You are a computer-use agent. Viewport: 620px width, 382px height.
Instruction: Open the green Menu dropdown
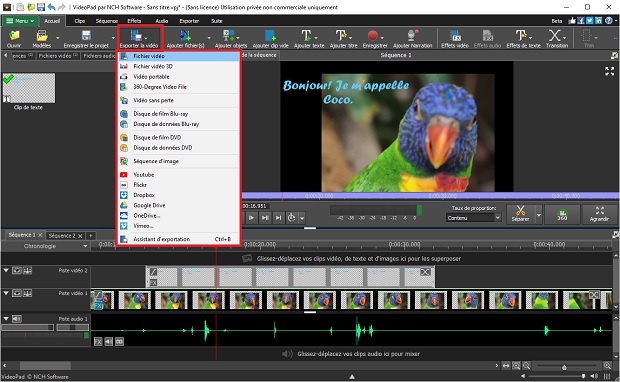tap(20, 21)
